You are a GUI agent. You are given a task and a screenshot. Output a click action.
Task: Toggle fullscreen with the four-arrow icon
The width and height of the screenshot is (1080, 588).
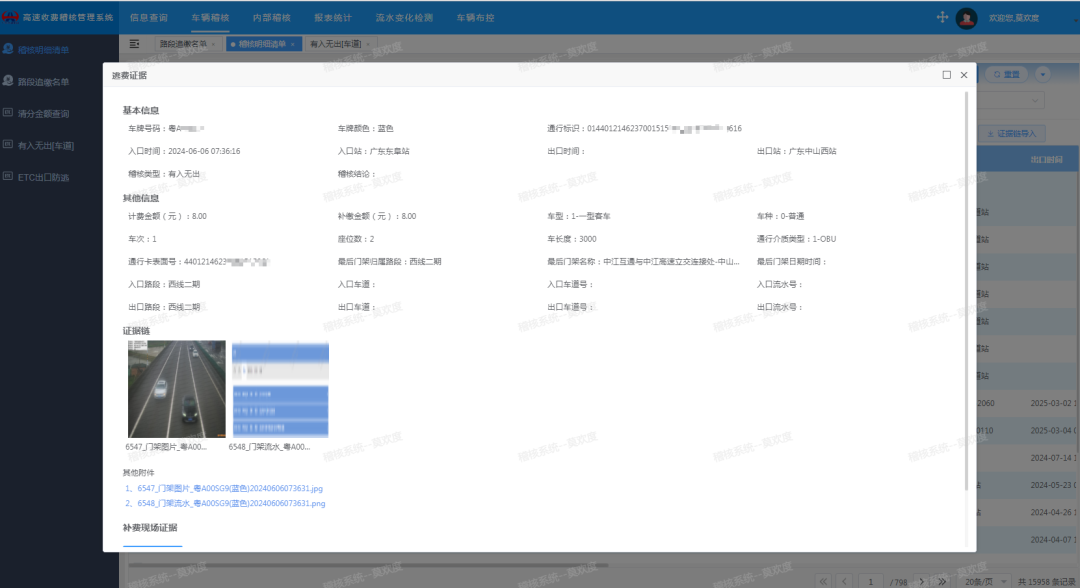pyautogui.click(x=942, y=17)
